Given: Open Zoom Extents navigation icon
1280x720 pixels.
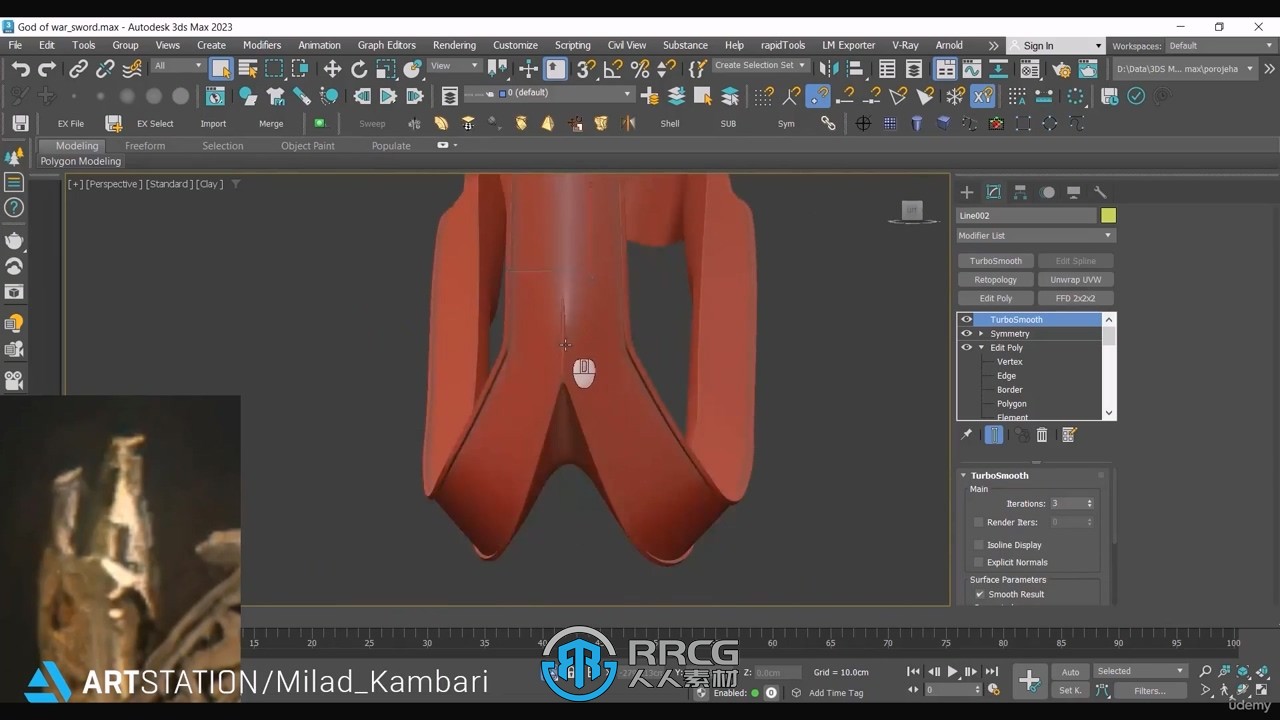Looking at the screenshot, I should tap(1243, 671).
